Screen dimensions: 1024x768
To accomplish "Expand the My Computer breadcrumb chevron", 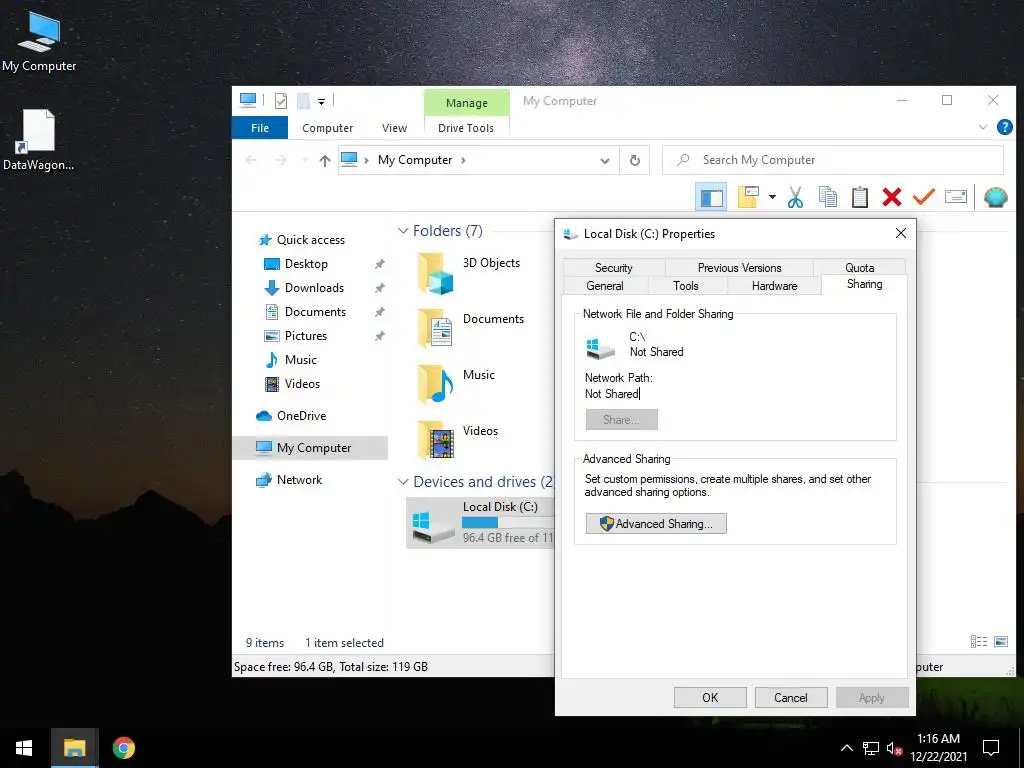I will (463, 160).
